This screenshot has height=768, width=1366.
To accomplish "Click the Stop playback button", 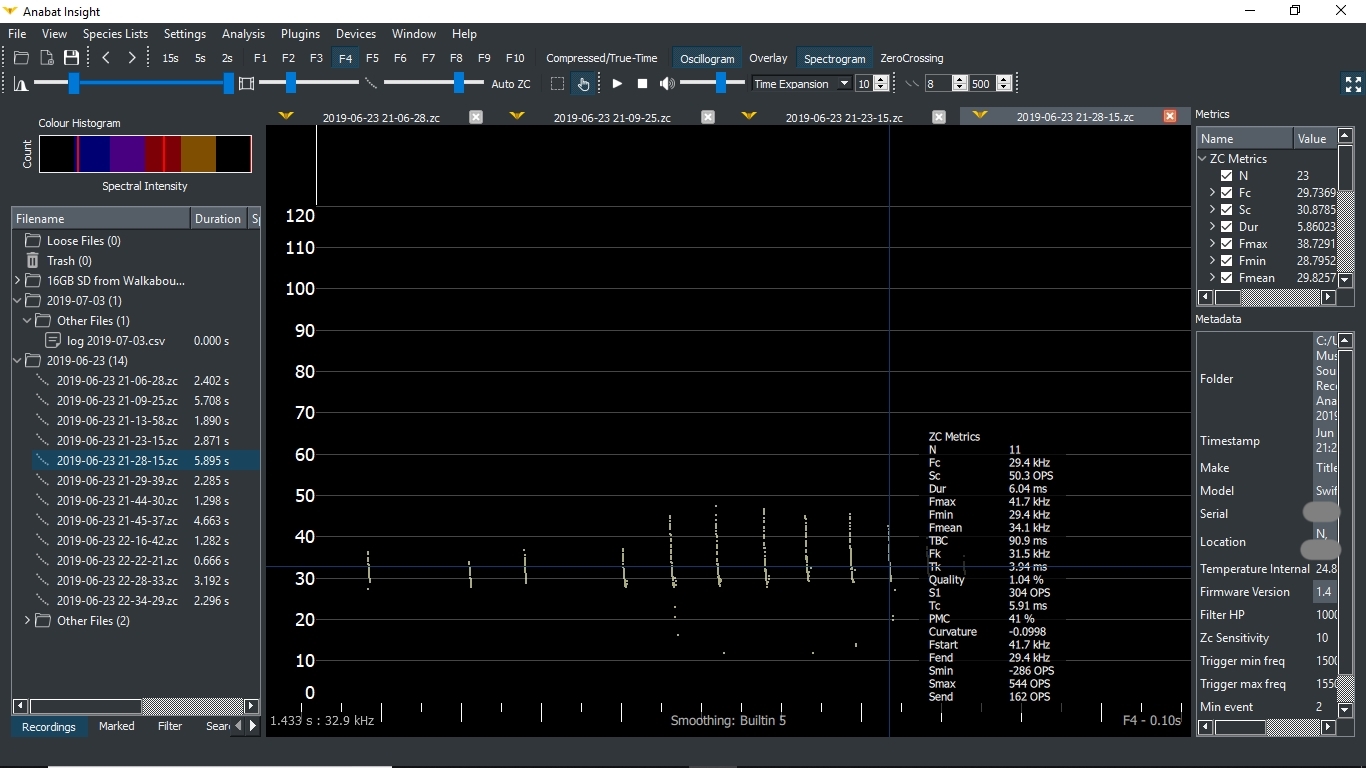I will coord(643,84).
